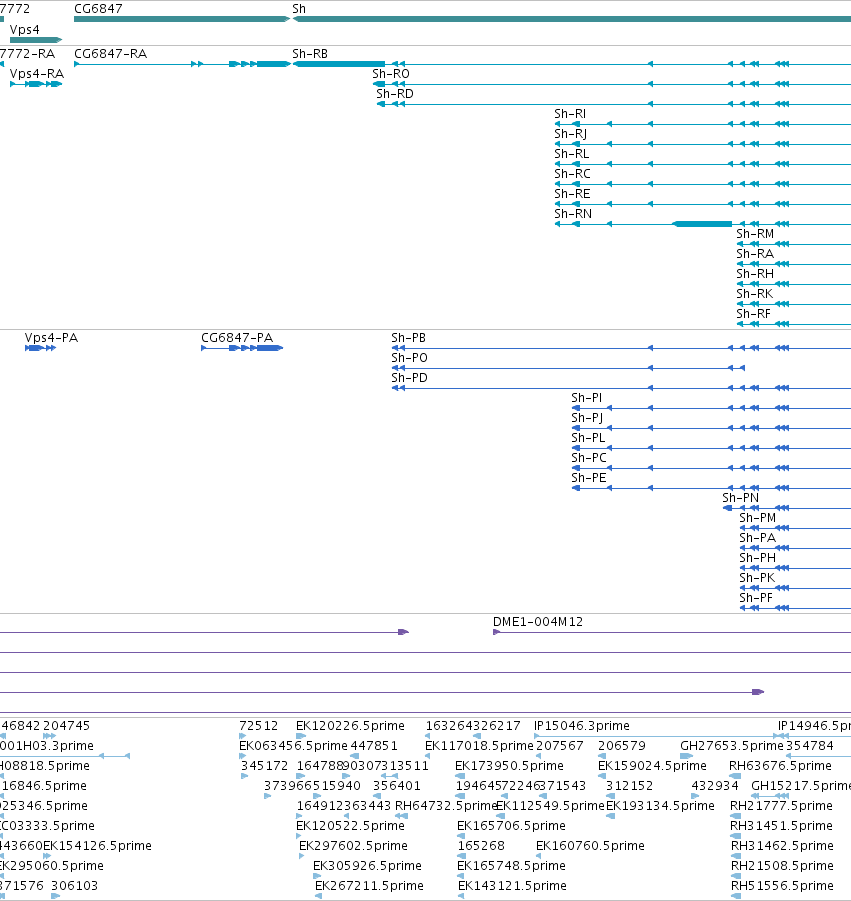Click the Sh-PD protein label

pyautogui.click(x=409, y=378)
